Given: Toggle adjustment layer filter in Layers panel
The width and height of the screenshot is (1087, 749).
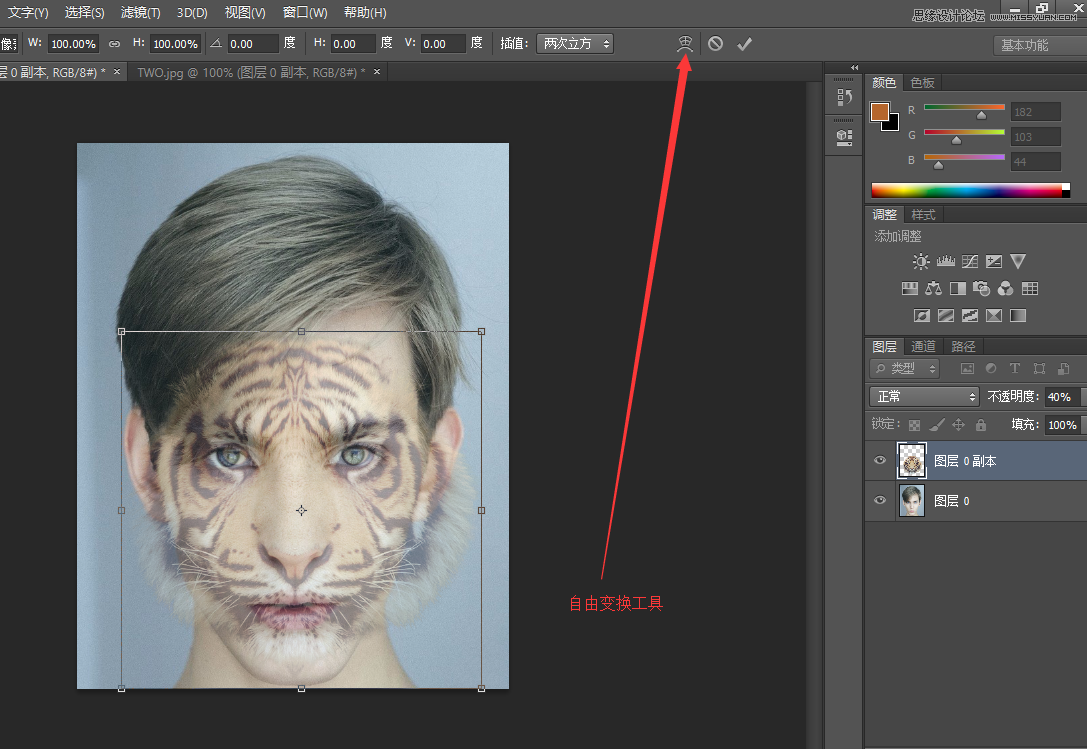Looking at the screenshot, I should click(991, 368).
